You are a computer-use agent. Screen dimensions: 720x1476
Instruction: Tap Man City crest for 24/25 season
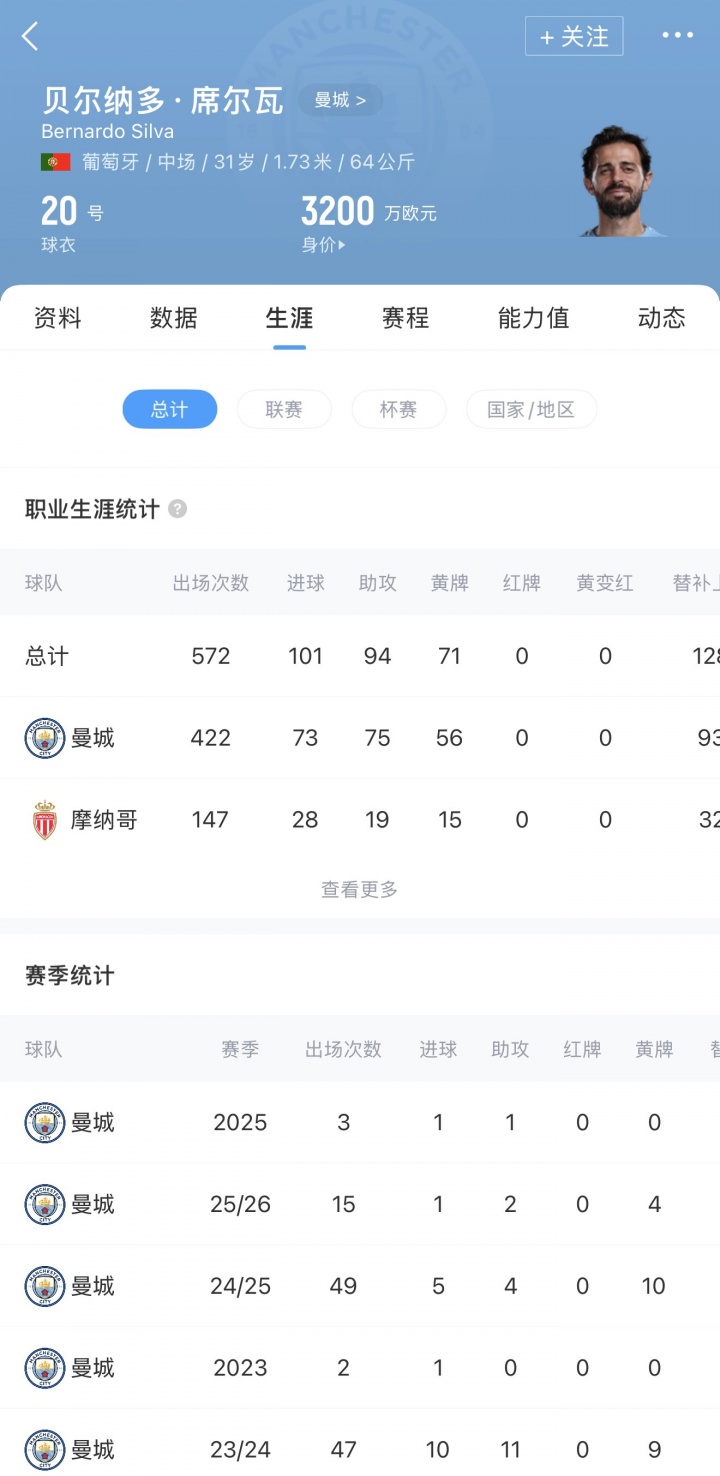coord(44,1286)
